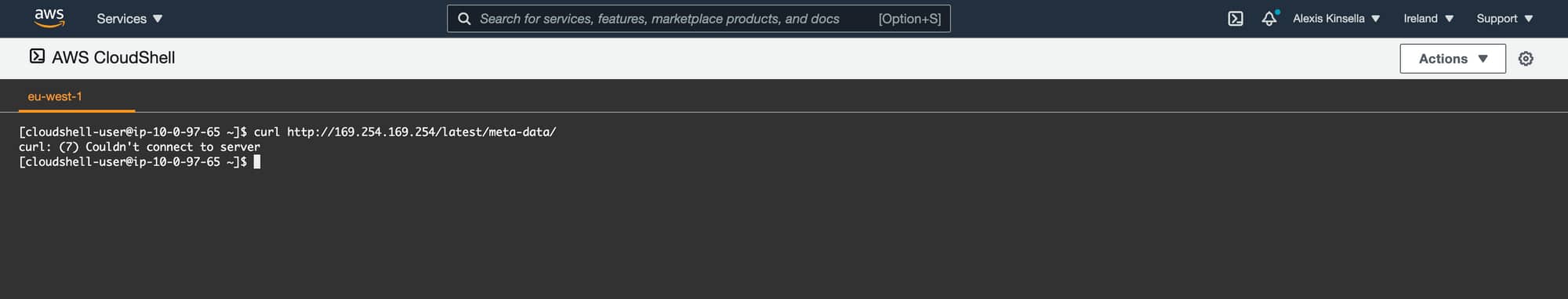Click the Services dropdown arrow
Image resolution: width=1568 pixels, height=299 pixels.
tap(158, 19)
